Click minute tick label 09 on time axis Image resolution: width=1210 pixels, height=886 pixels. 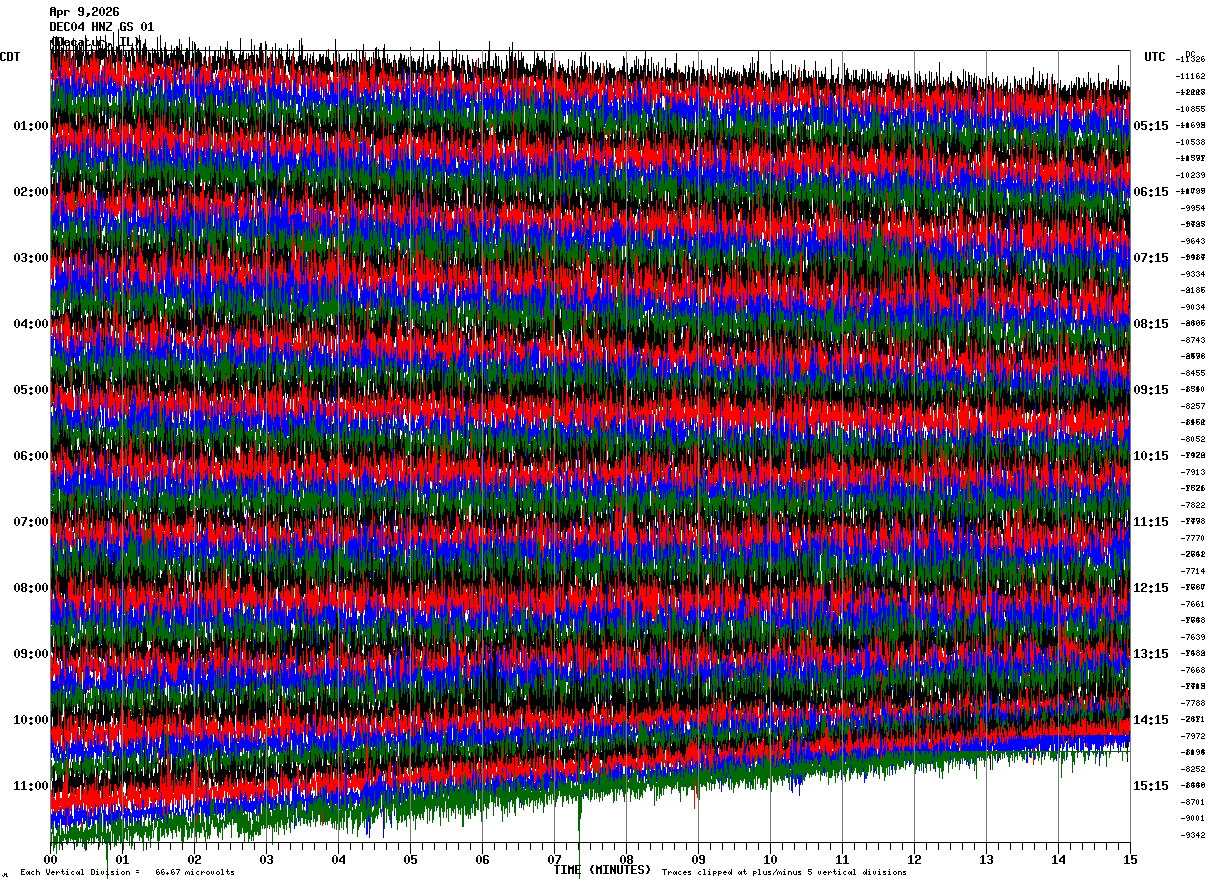point(699,859)
